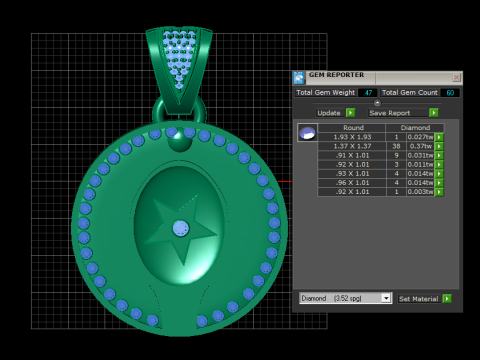The height and width of the screenshot is (360, 480).
Task: Click the green arrow next to Save Report
Action: coord(434,113)
